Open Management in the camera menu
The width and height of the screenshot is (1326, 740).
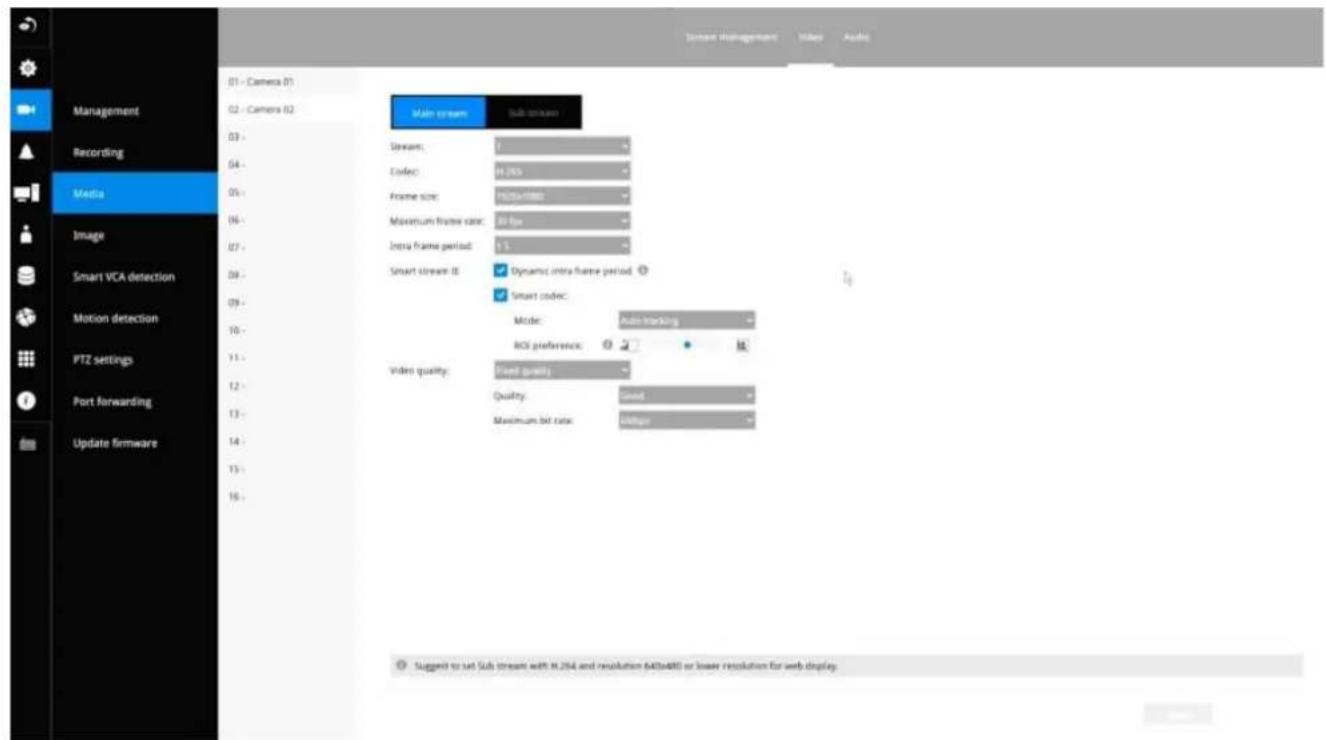(x=135, y=110)
